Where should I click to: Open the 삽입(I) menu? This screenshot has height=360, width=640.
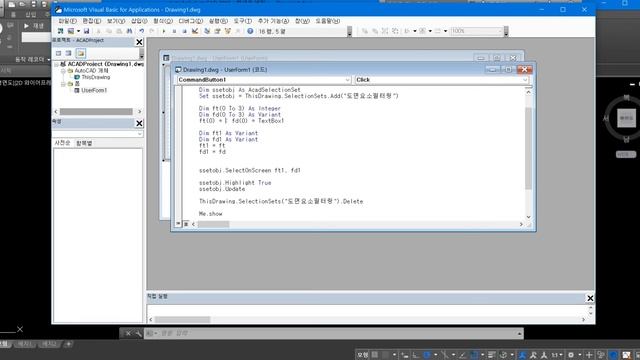tap(139, 21)
